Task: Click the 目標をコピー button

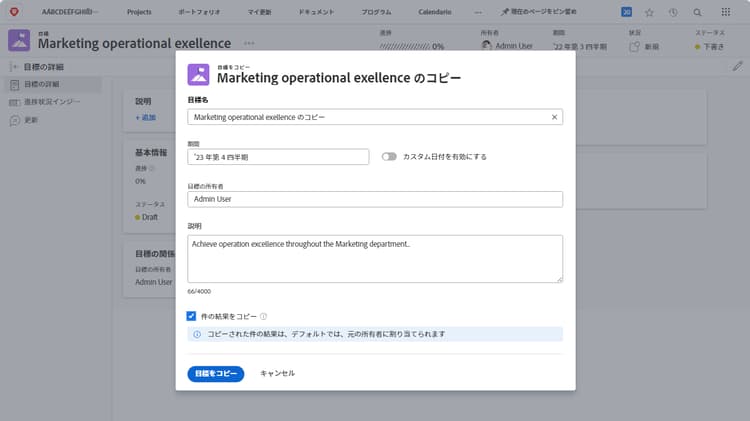Action: (x=216, y=374)
